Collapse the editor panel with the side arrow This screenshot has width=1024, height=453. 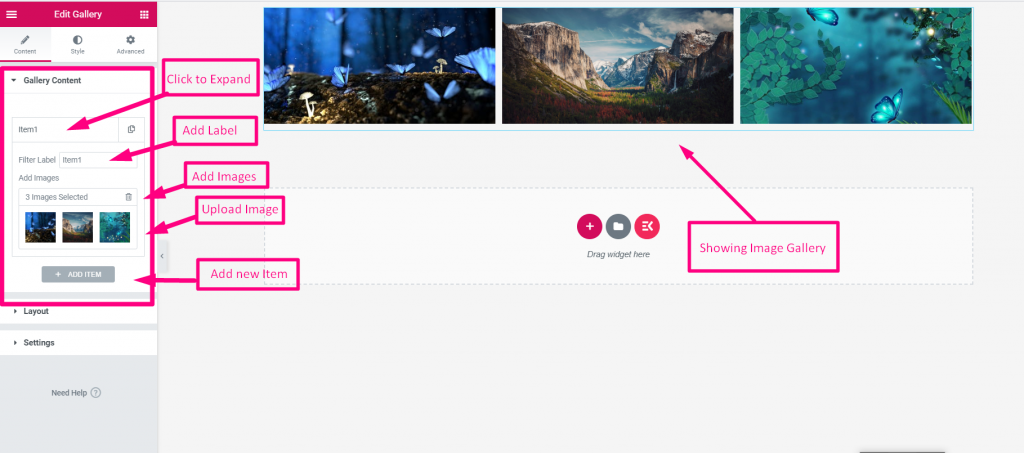tap(162, 256)
